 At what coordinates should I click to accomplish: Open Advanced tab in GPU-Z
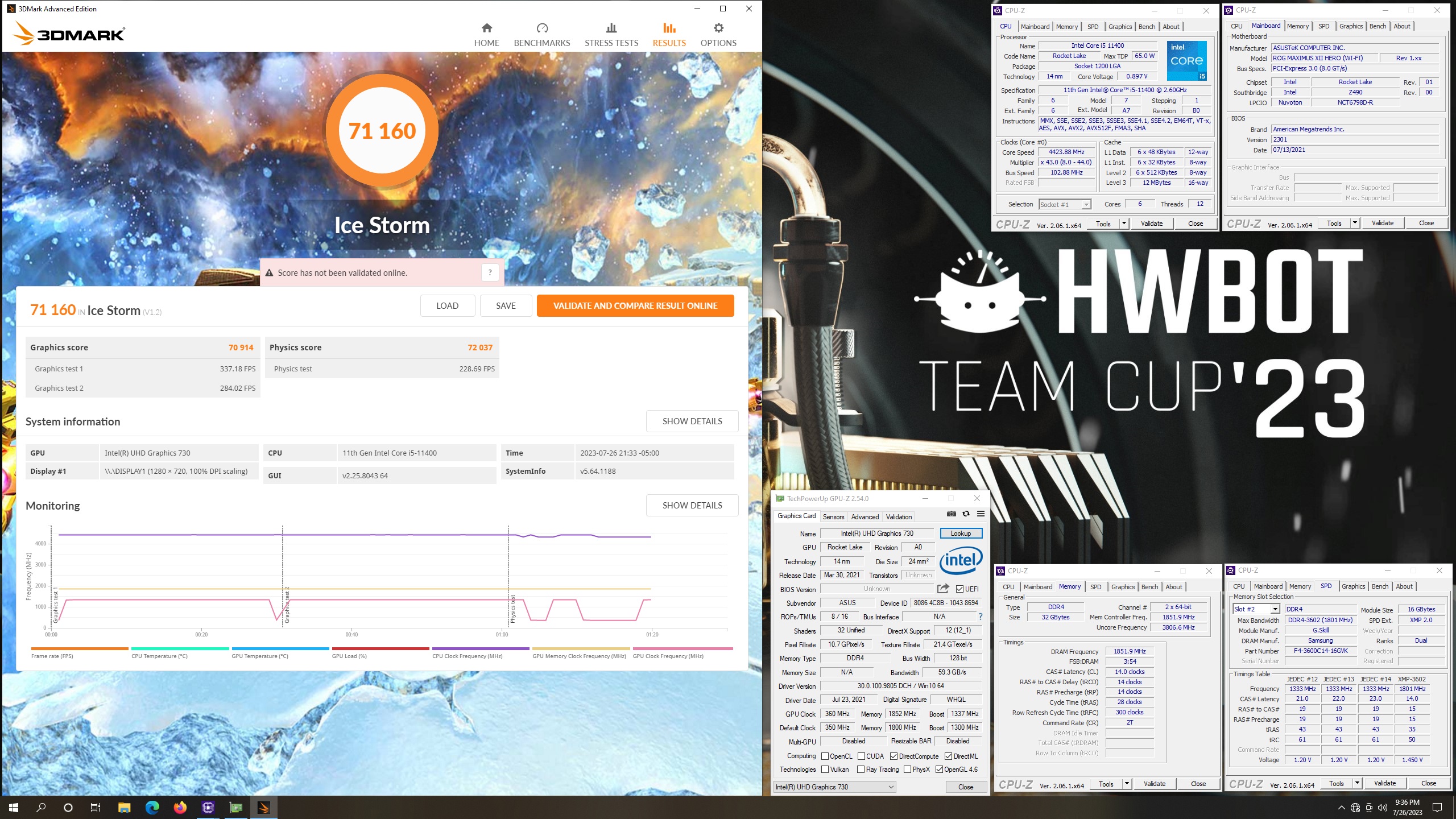[x=864, y=516]
